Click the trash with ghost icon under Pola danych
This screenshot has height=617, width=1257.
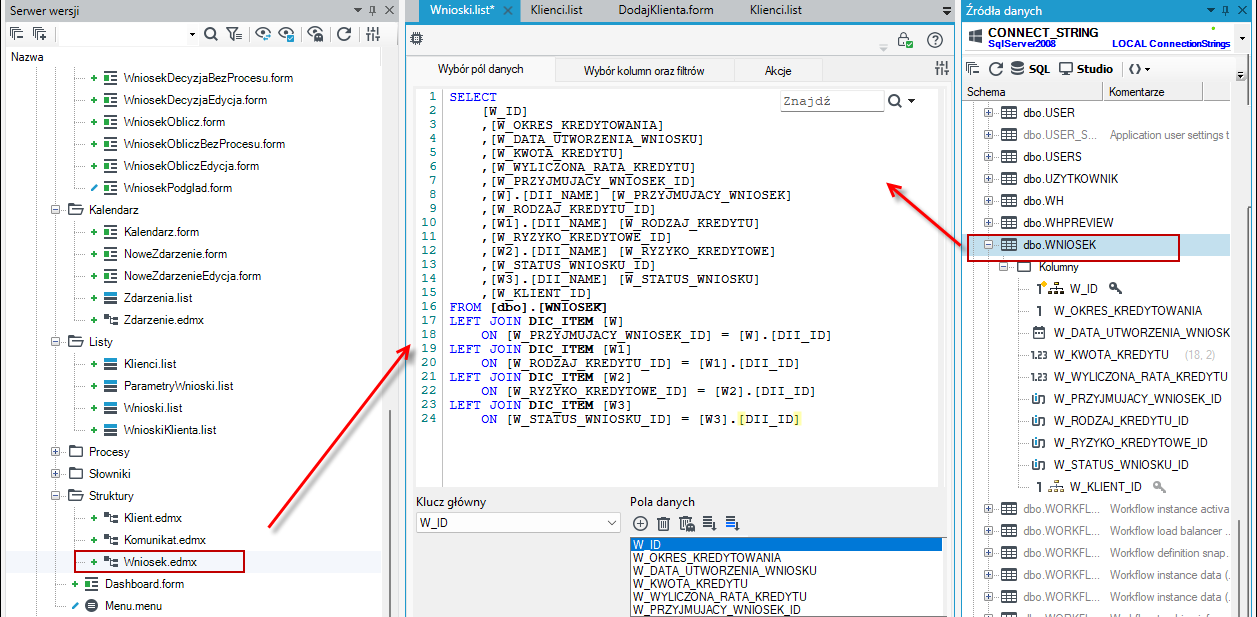click(x=686, y=523)
